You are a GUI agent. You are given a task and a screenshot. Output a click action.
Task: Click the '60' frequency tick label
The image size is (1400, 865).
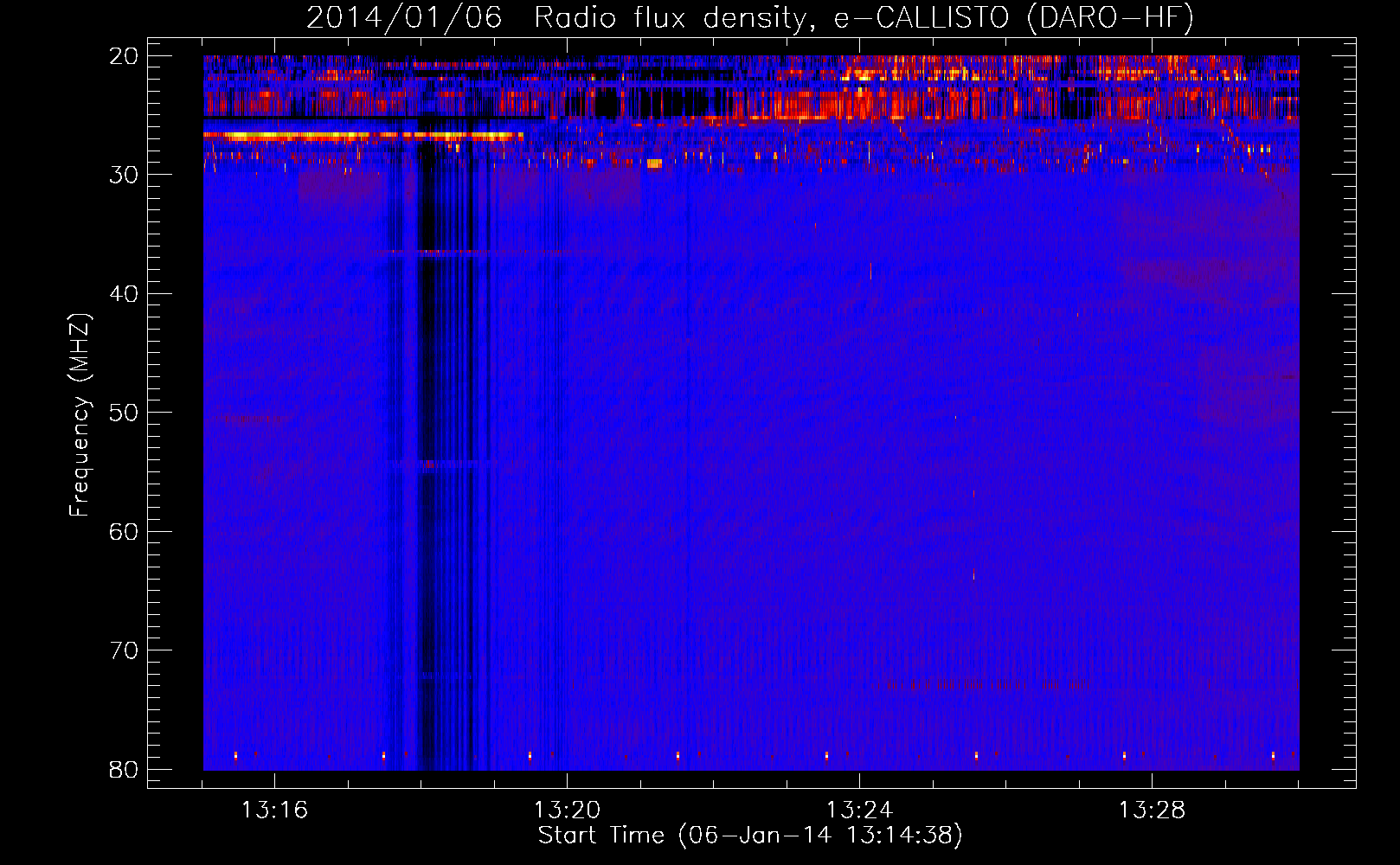125,531
